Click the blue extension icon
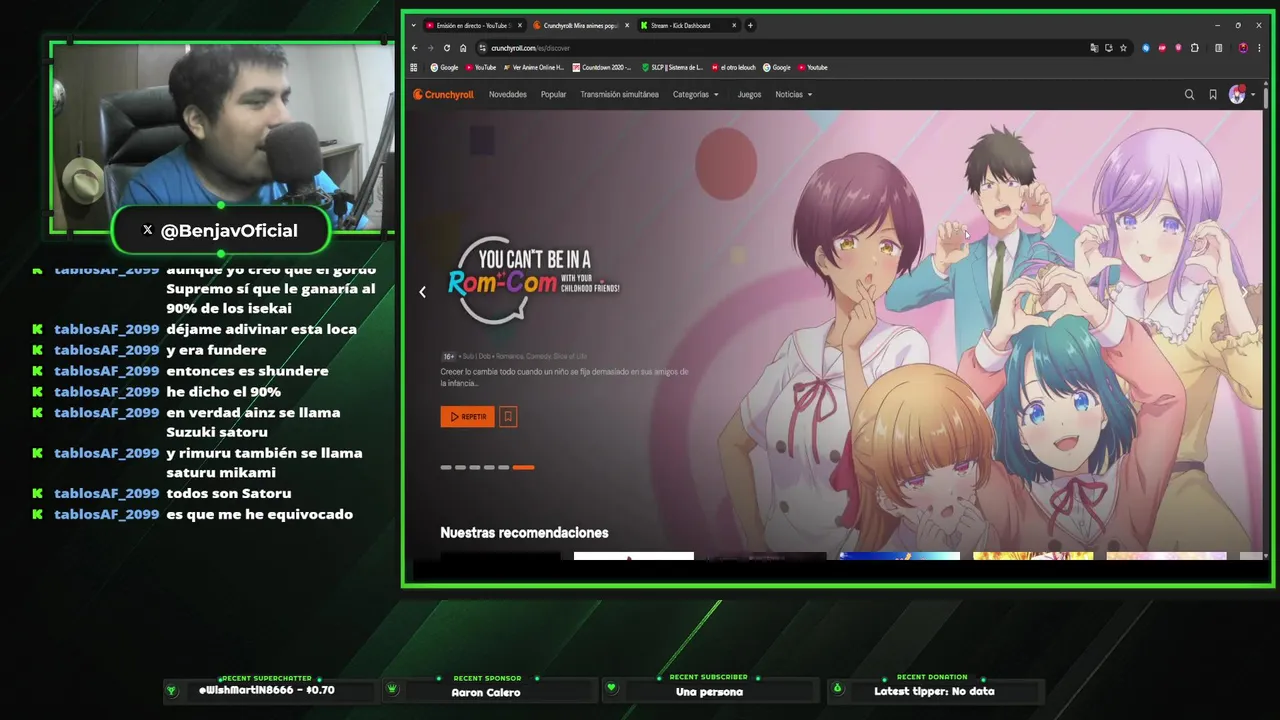 click(1146, 48)
